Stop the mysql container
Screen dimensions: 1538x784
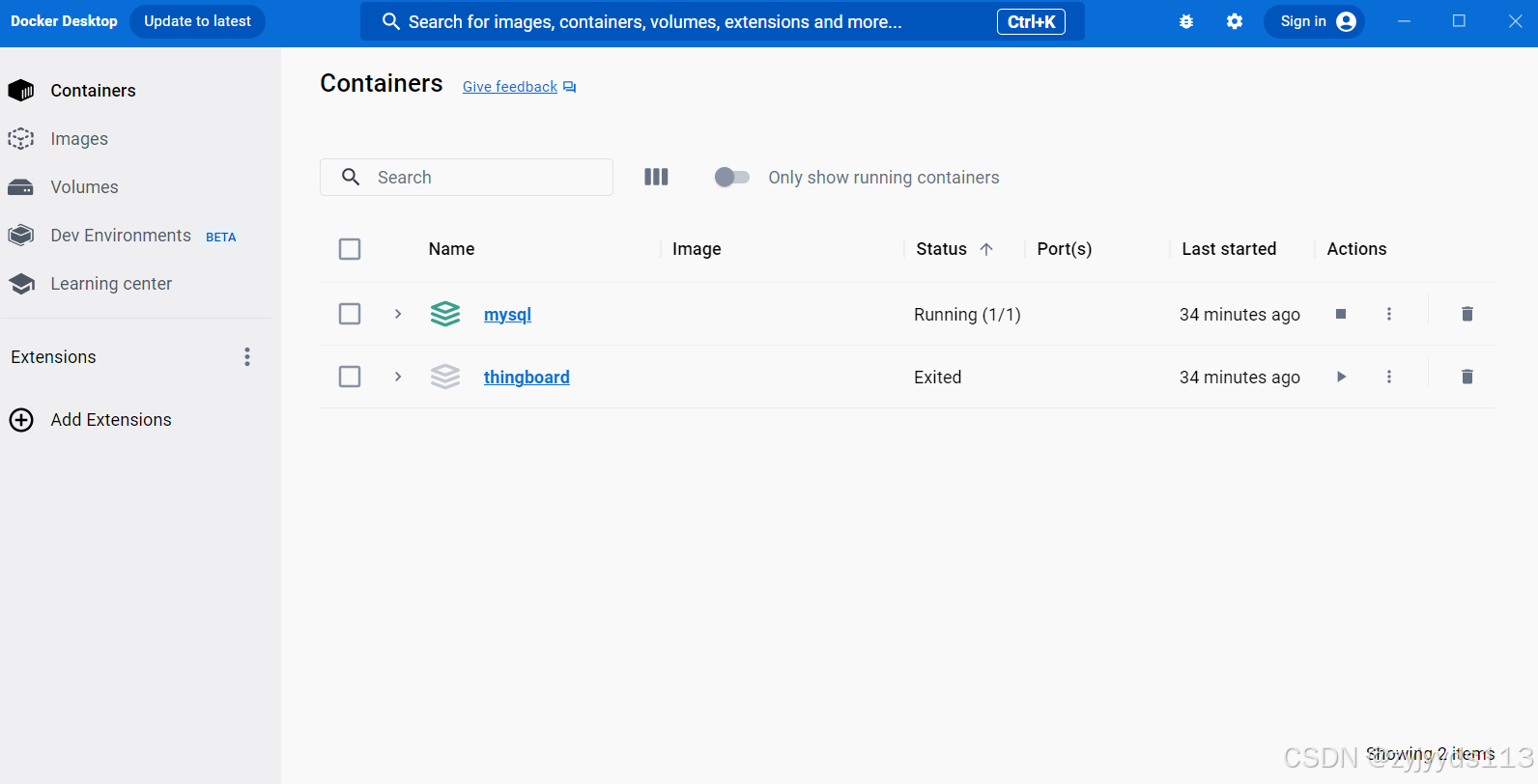(1341, 314)
